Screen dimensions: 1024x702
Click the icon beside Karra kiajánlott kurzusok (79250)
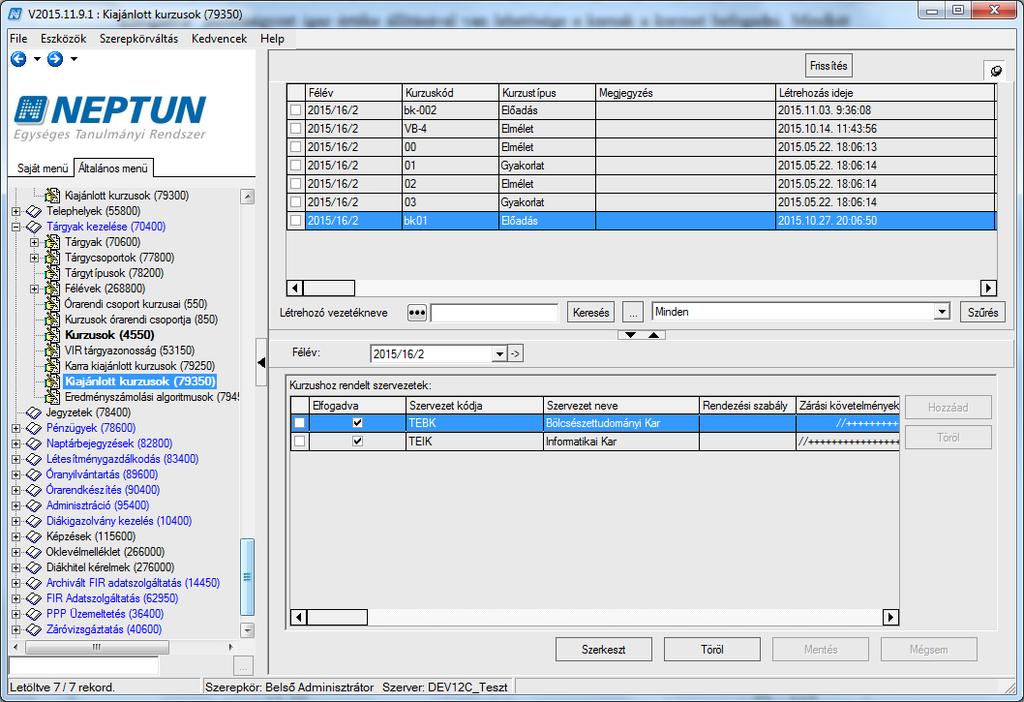tap(53, 366)
